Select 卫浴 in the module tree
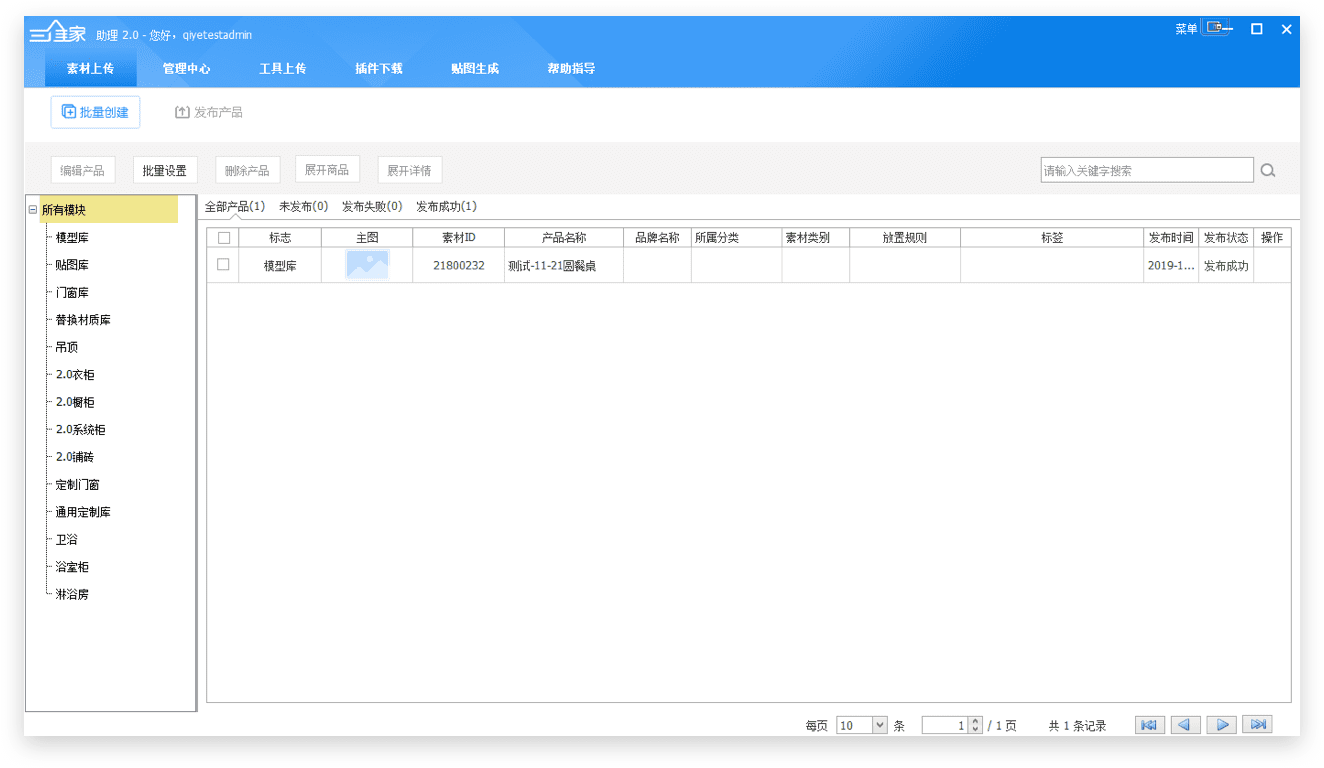Viewport: 1324px width, 768px height. pyautogui.click(x=67, y=539)
